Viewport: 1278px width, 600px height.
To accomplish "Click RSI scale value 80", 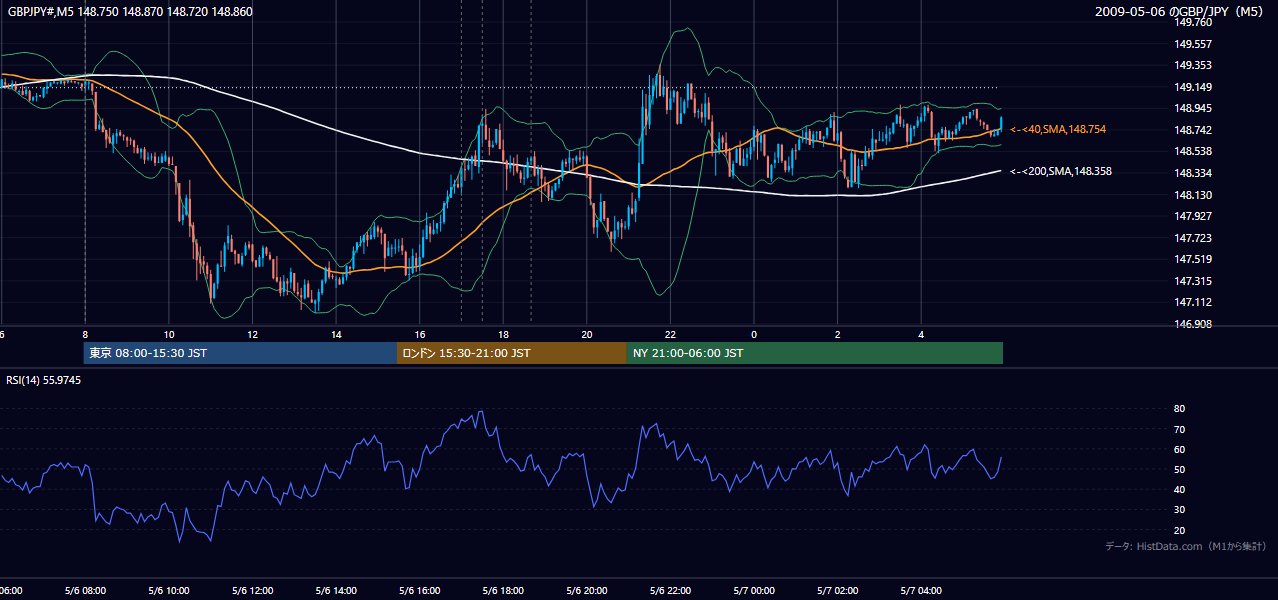I will pyautogui.click(x=1179, y=409).
